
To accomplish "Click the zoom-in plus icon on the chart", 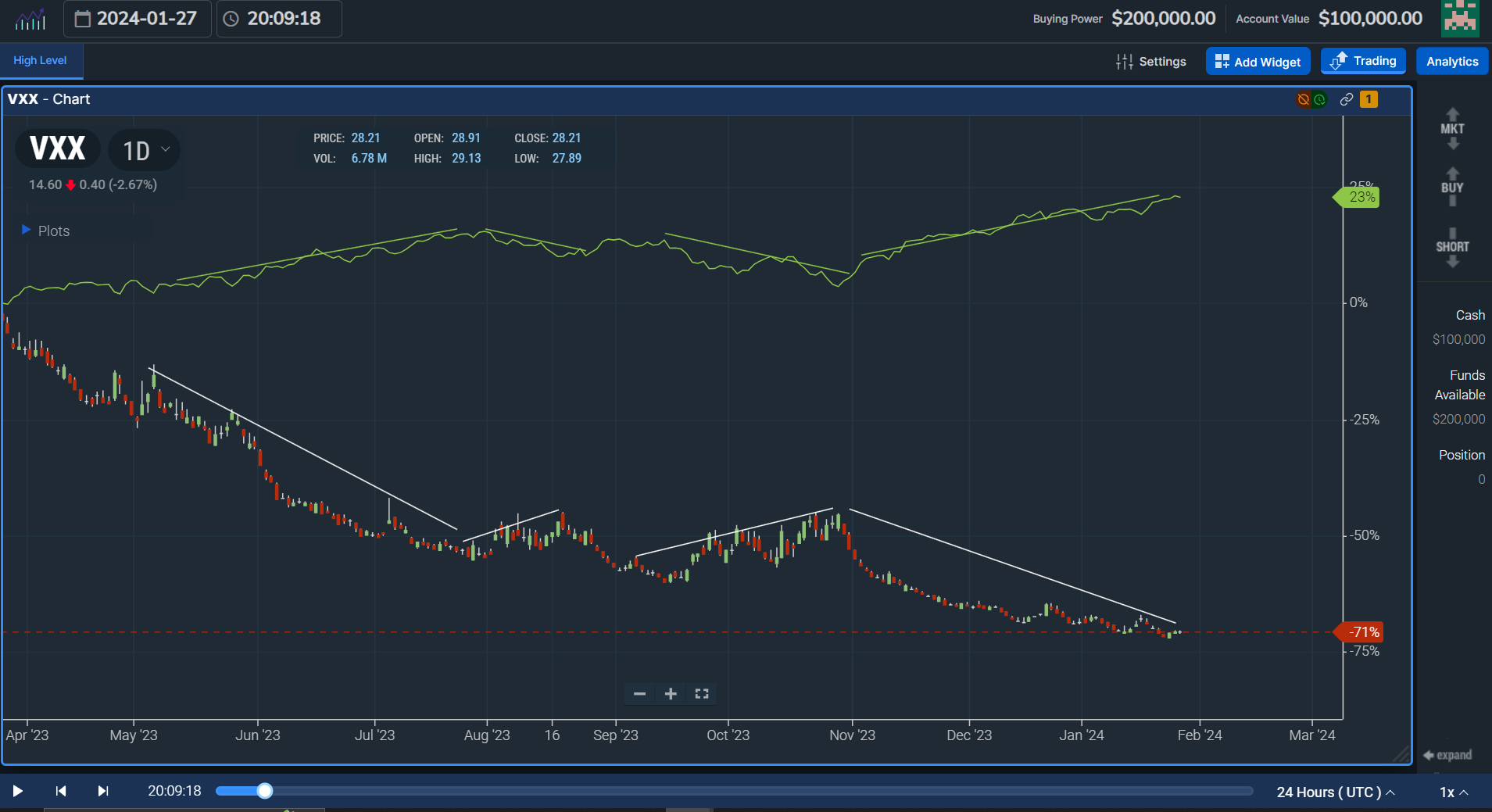I will [x=670, y=693].
